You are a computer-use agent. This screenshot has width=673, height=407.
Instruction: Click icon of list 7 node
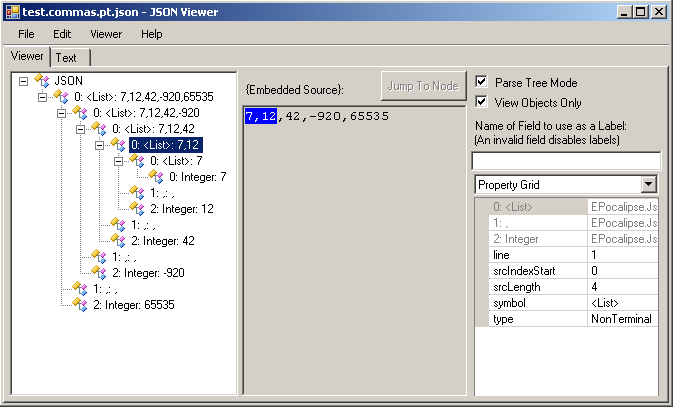coord(136,161)
